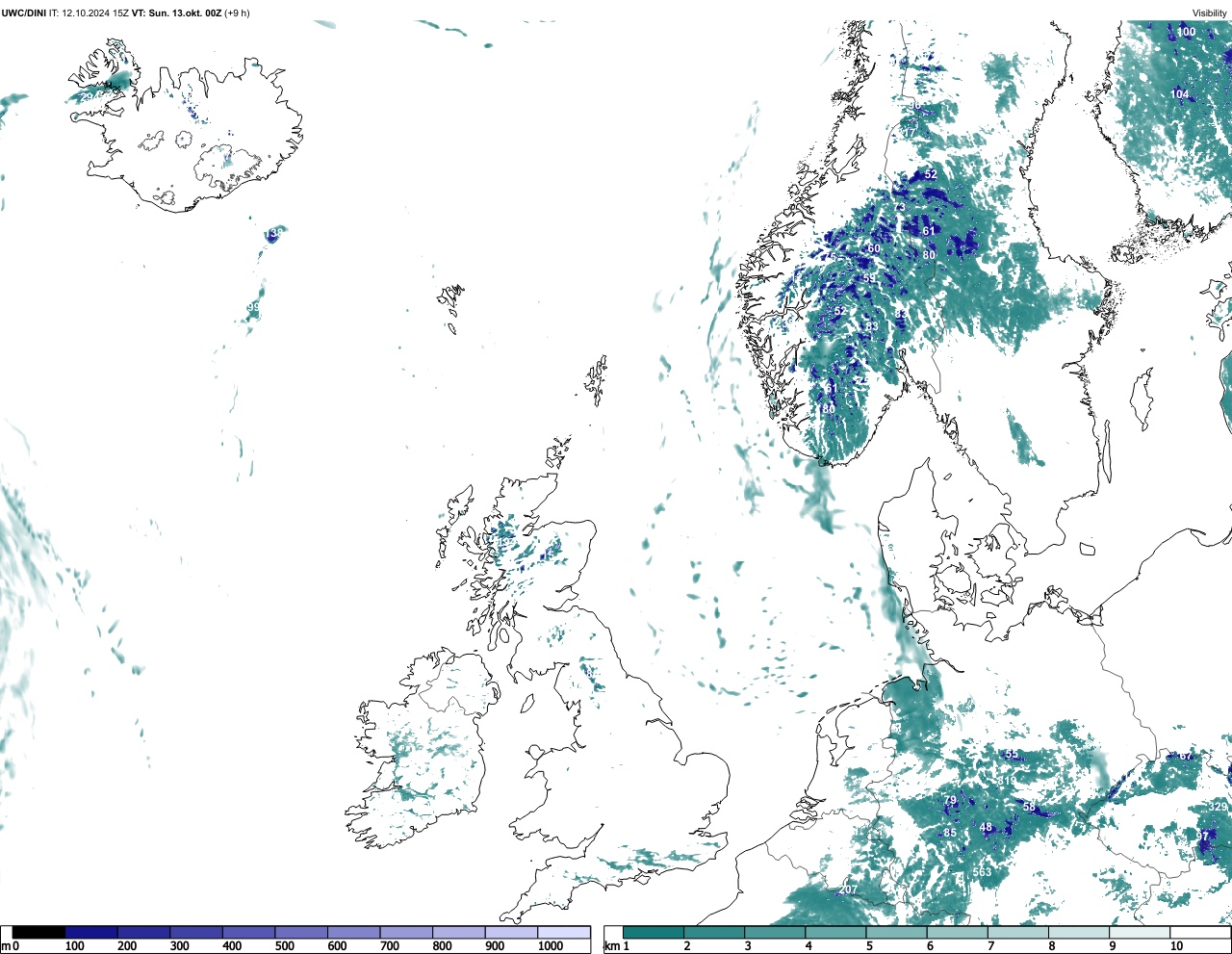Image resolution: width=1232 pixels, height=954 pixels.
Task: Click the 800–900 m legend color block
Action: coord(459,932)
